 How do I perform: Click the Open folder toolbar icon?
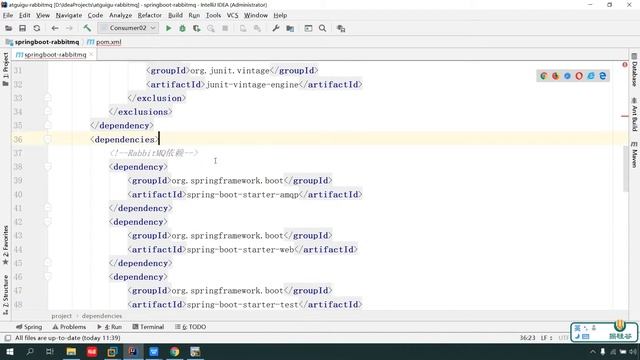tap(8, 28)
